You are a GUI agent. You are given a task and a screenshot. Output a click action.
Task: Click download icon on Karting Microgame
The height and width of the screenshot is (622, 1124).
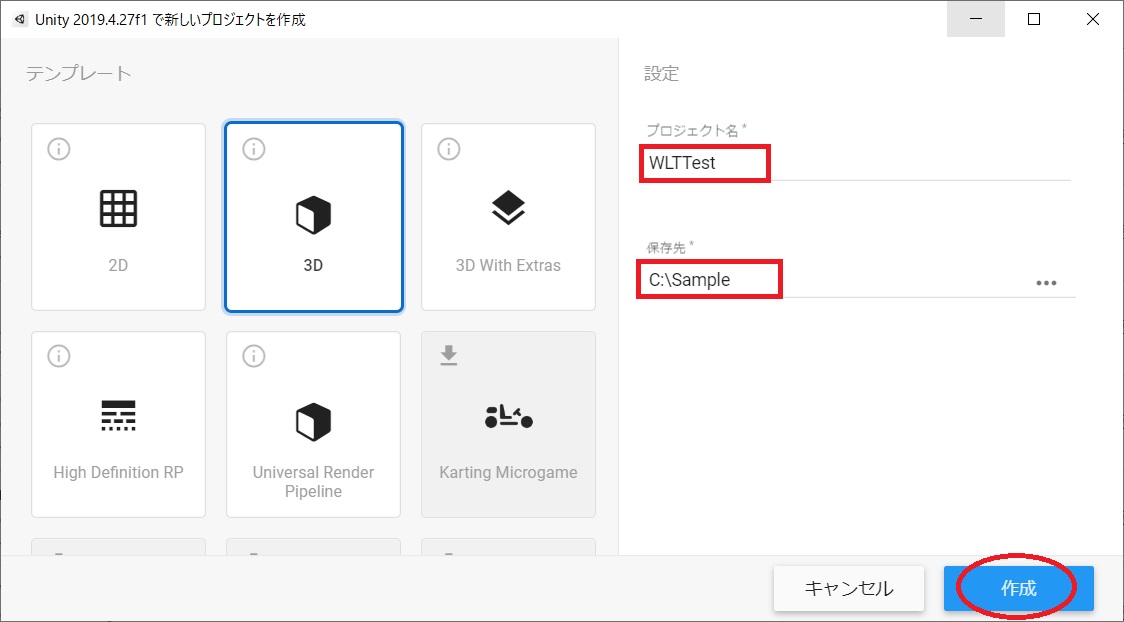click(x=449, y=355)
